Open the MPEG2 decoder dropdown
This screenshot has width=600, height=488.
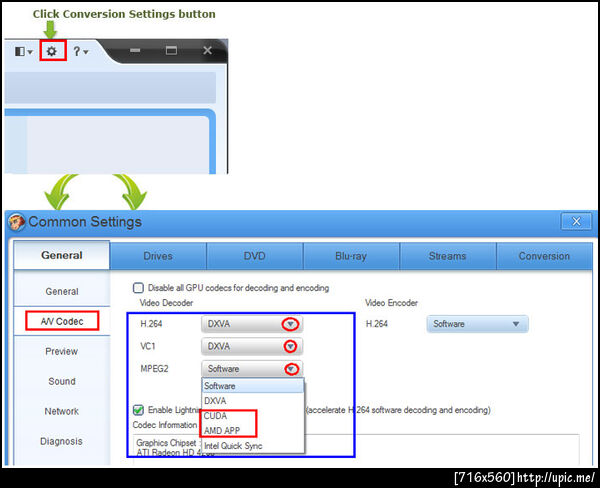coord(252,369)
